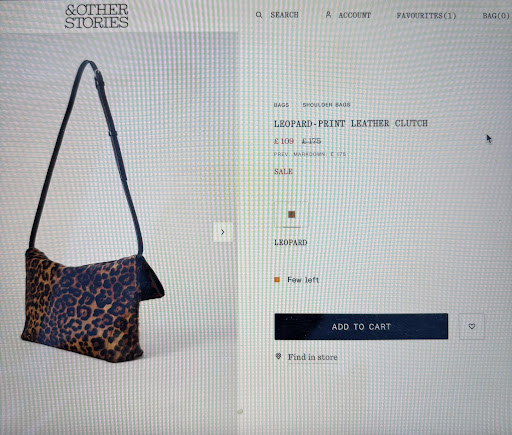Click the search magnifier icon
The image size is (512, 435).
(259, 15)
